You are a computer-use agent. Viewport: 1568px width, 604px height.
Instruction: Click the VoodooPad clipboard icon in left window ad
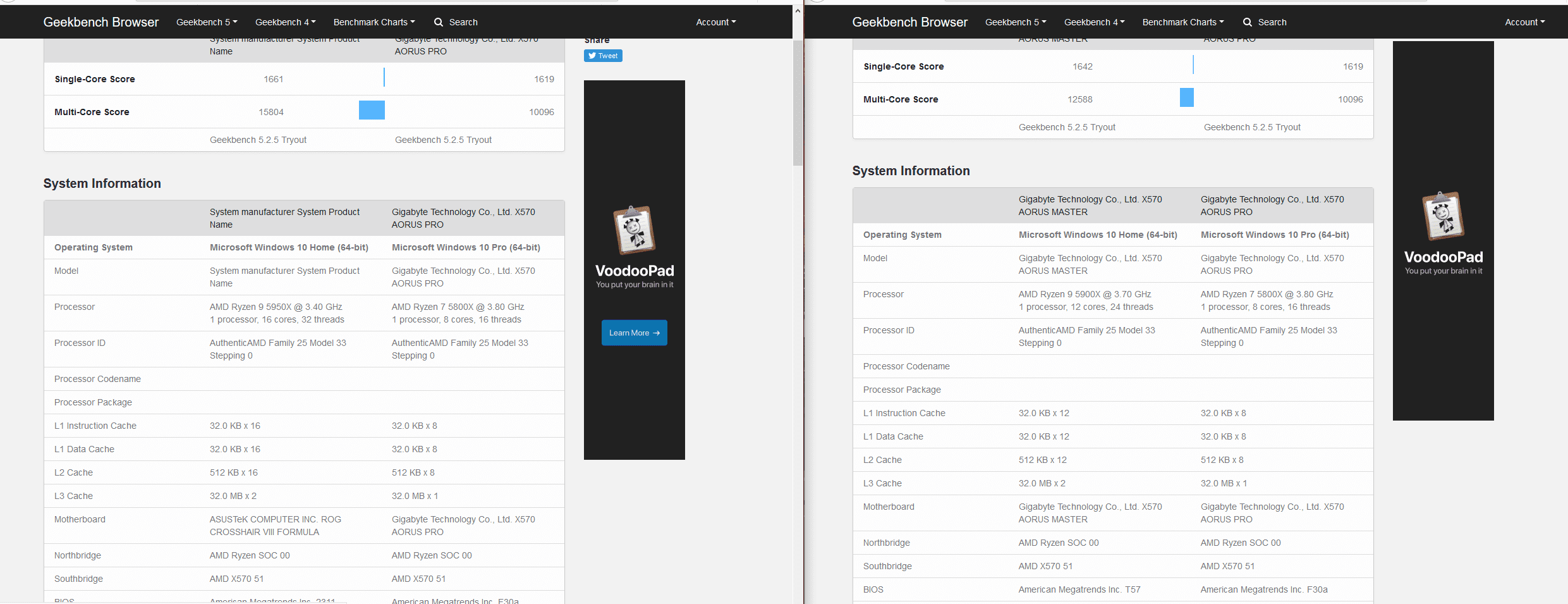coord(635,230)
